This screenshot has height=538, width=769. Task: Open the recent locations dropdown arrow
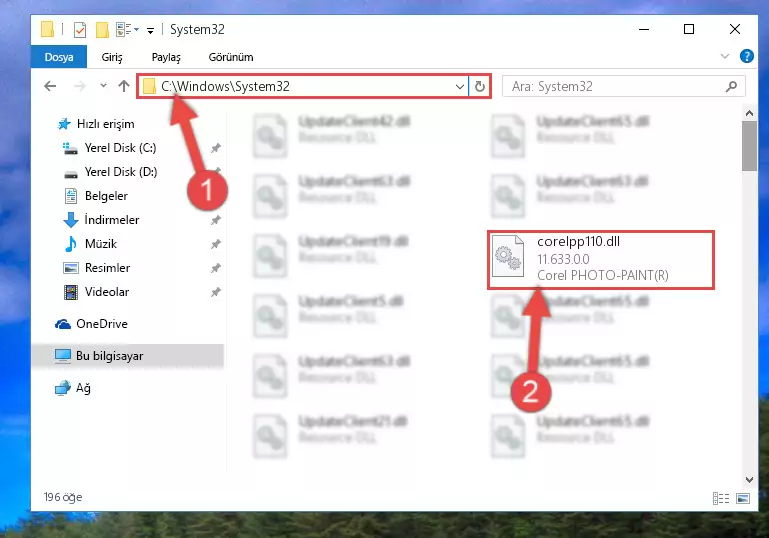103,86
